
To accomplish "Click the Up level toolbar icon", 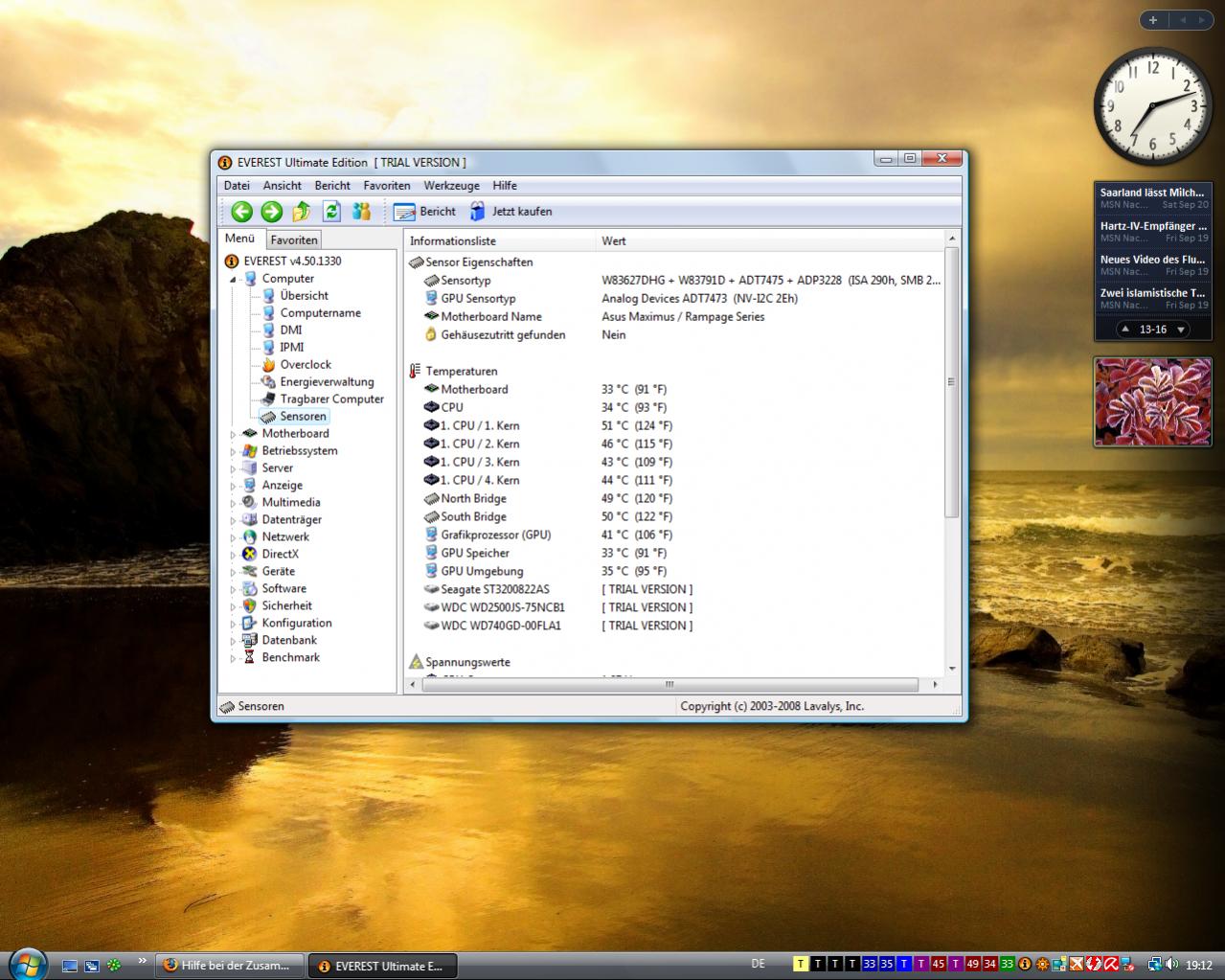I will click(x=302, y=212).
